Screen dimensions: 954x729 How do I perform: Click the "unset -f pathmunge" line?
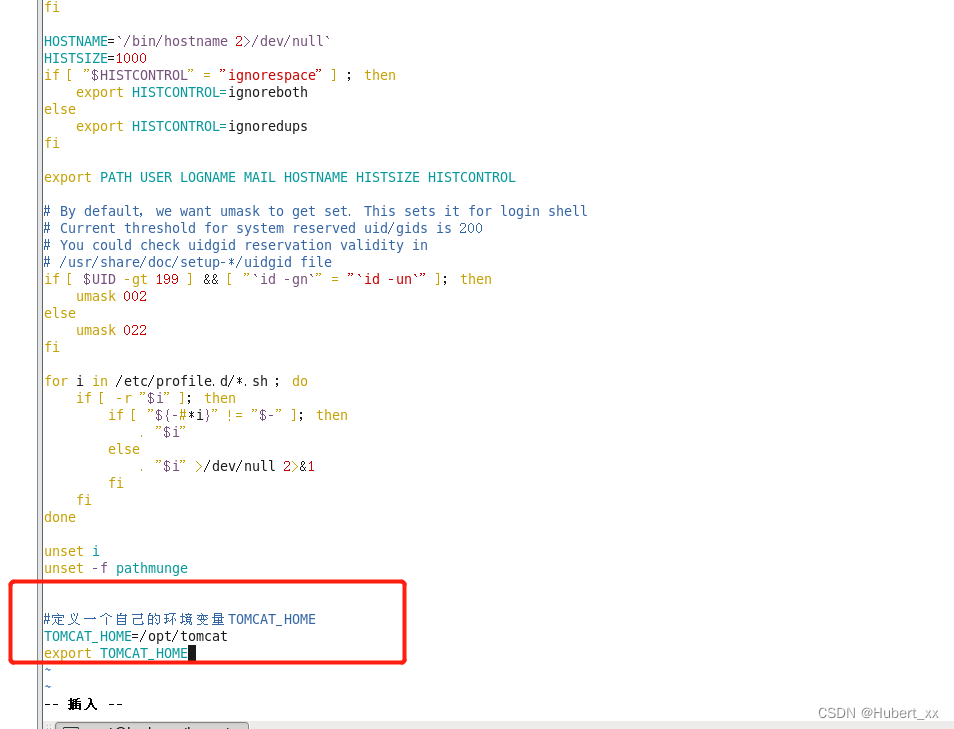[x=116, y=570]
